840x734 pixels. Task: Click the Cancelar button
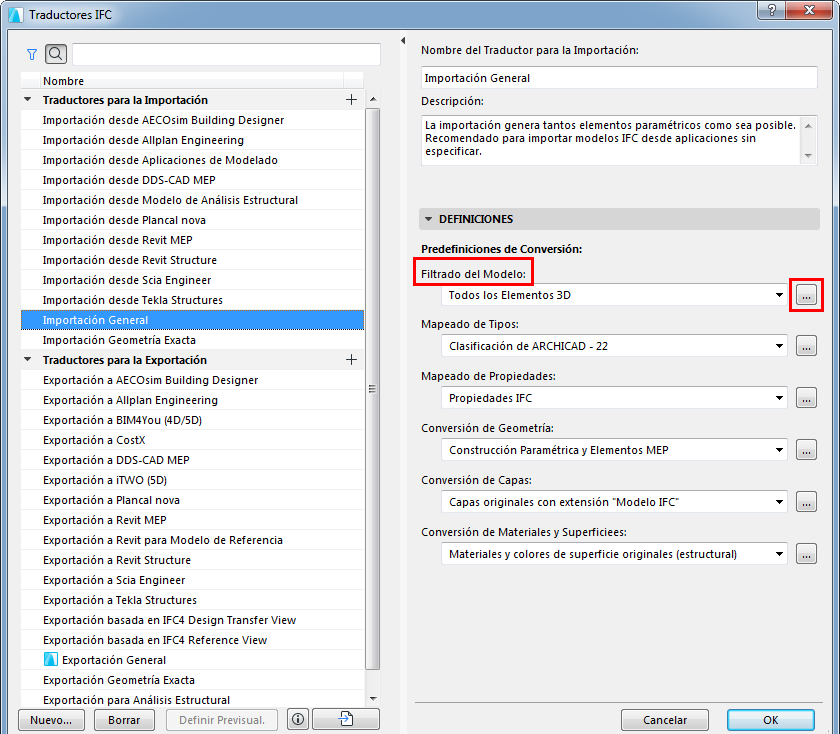665,720
